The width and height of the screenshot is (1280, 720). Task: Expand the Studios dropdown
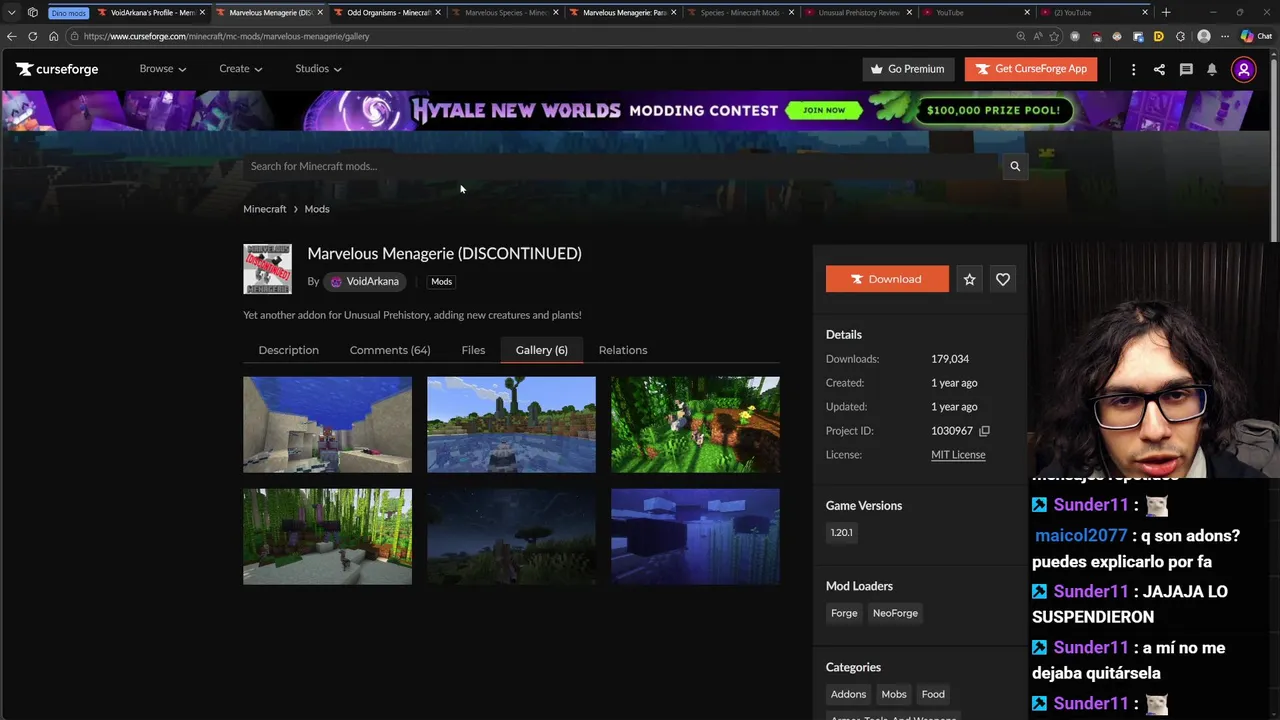[x=318, y=69]
